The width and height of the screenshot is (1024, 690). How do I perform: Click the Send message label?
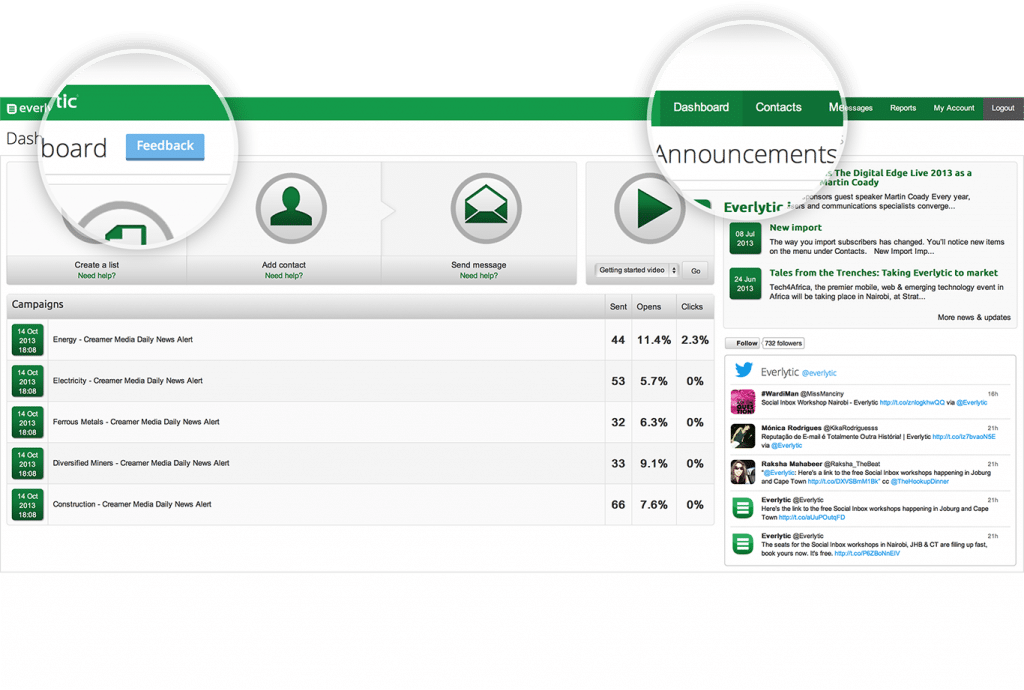click(x=479, y=265)
